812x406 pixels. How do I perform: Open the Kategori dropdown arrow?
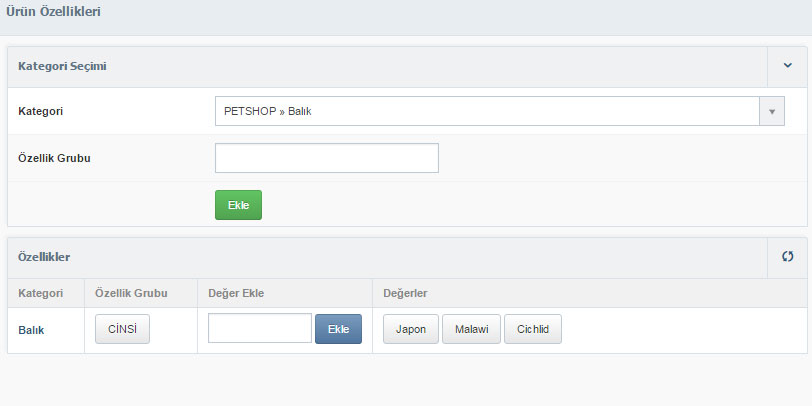pyautogui.click(x=772, y=111)
